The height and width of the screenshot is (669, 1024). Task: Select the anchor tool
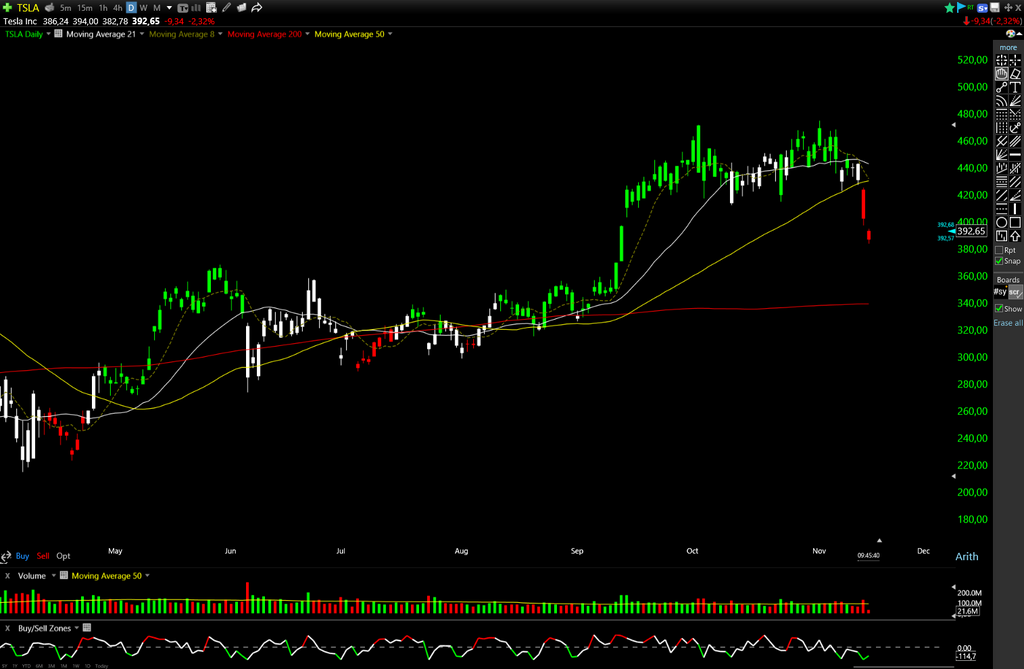[1015, 127]
